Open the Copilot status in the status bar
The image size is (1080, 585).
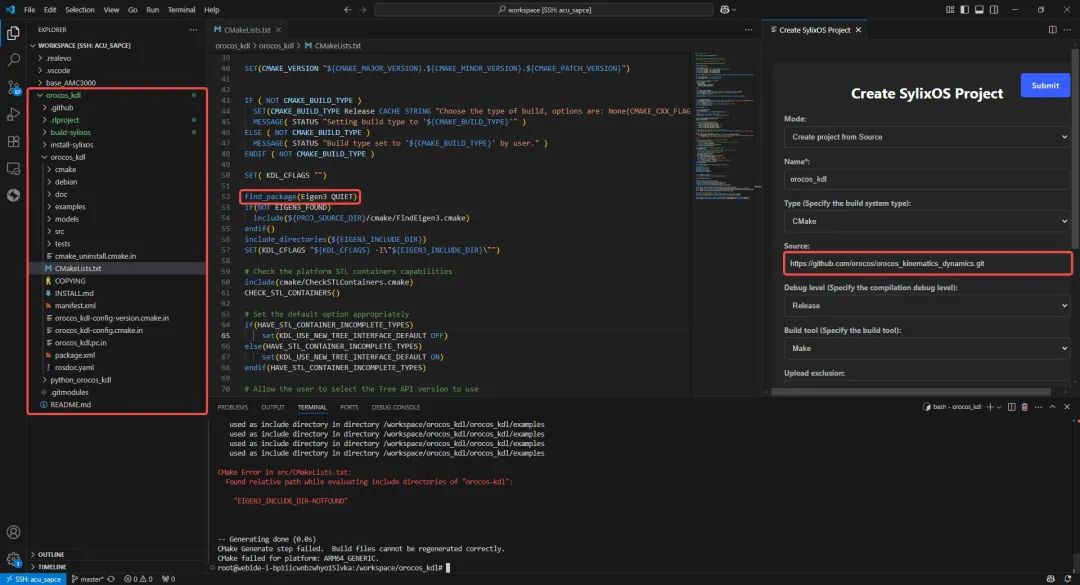(1050, 579)
